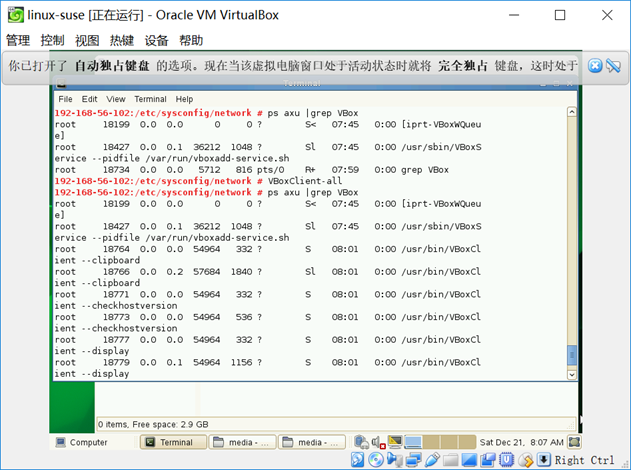
Task: Click the terminal scrollbar thumb
Action: pos(571,355)
